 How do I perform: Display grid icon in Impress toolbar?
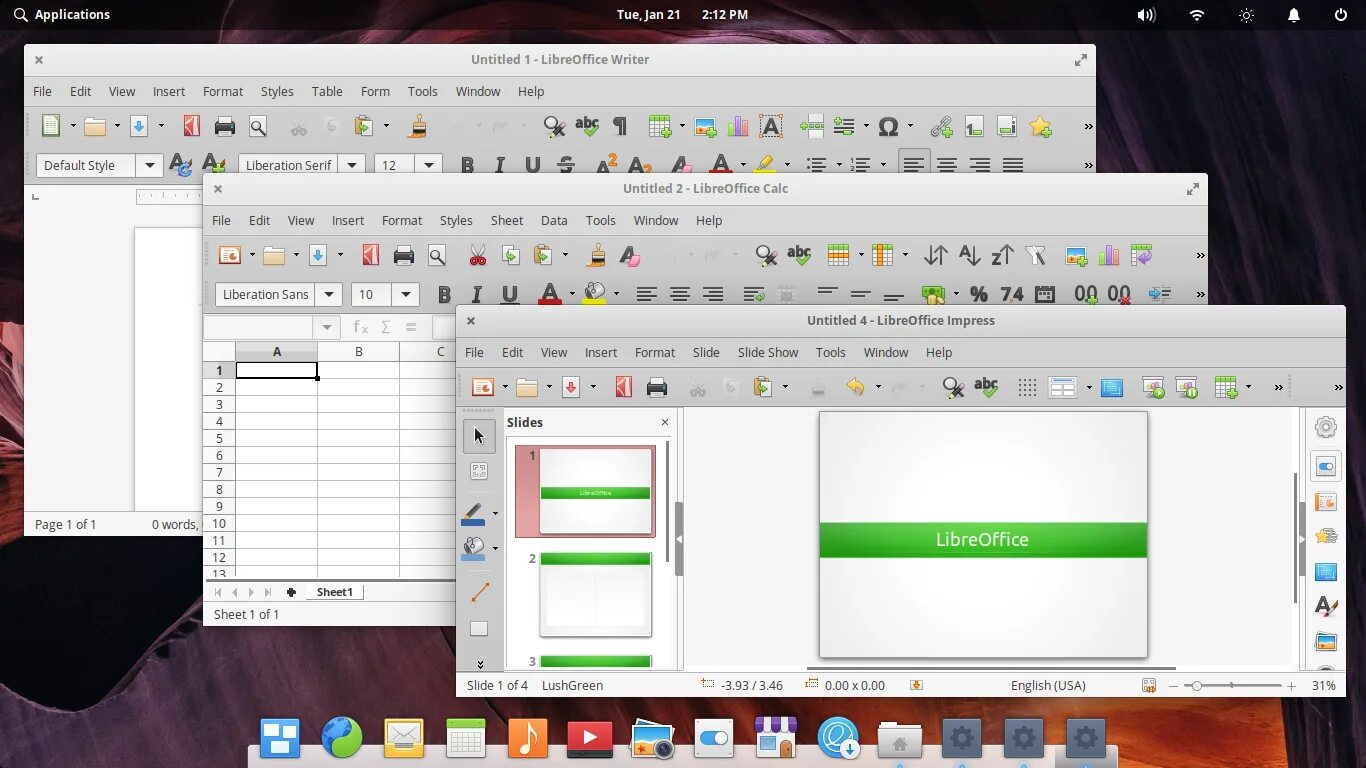click(x=1027, y=387)
